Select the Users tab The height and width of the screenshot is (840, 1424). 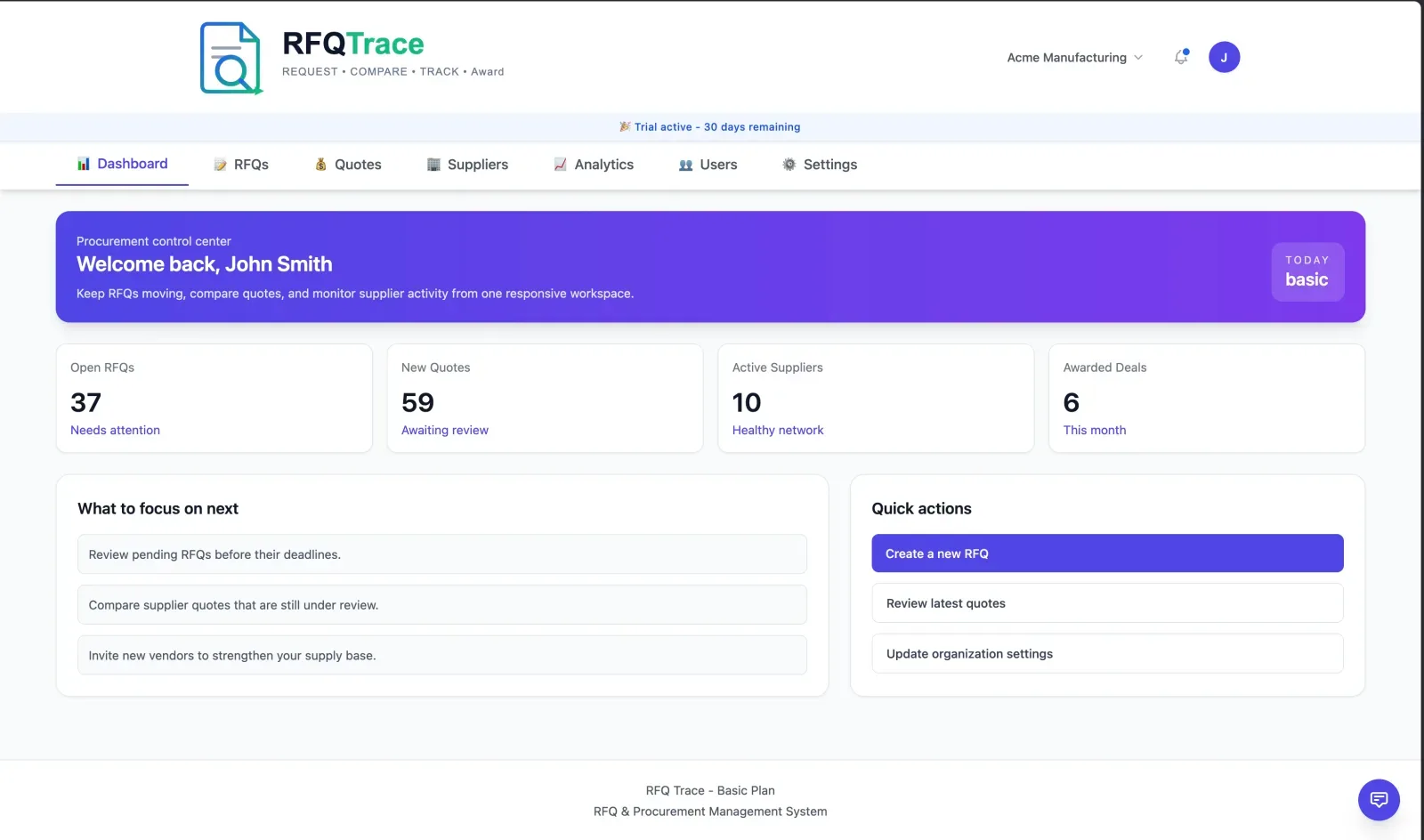tap(708, 165)
